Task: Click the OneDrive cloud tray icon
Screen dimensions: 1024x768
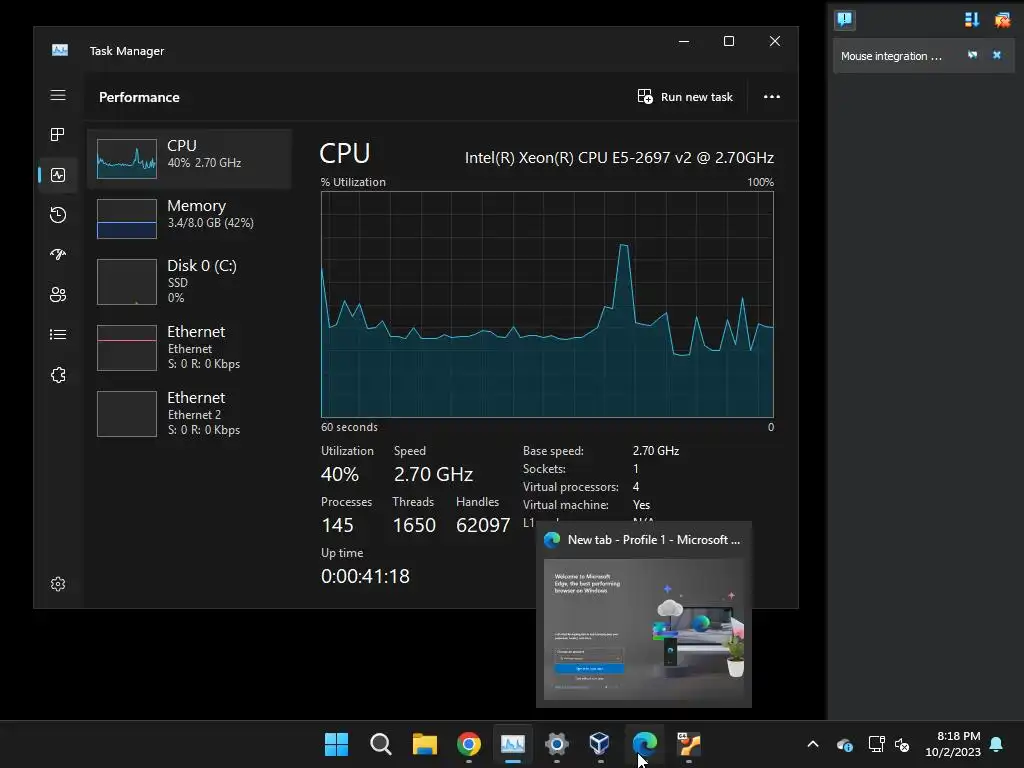Action: coord(844,744)
